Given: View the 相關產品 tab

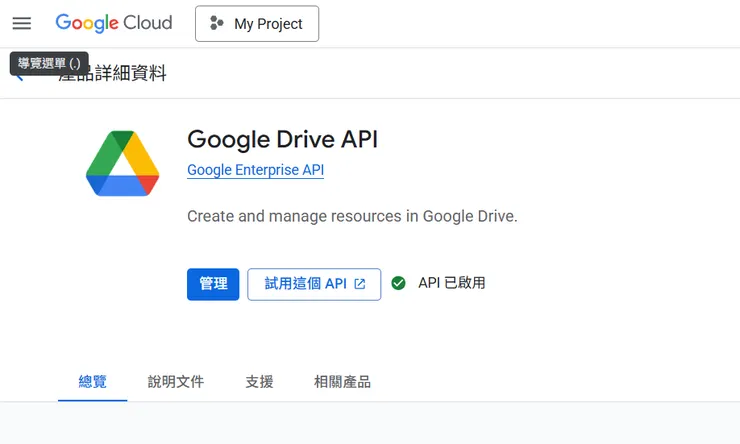Looking at the screenshot, I should 342,382.
